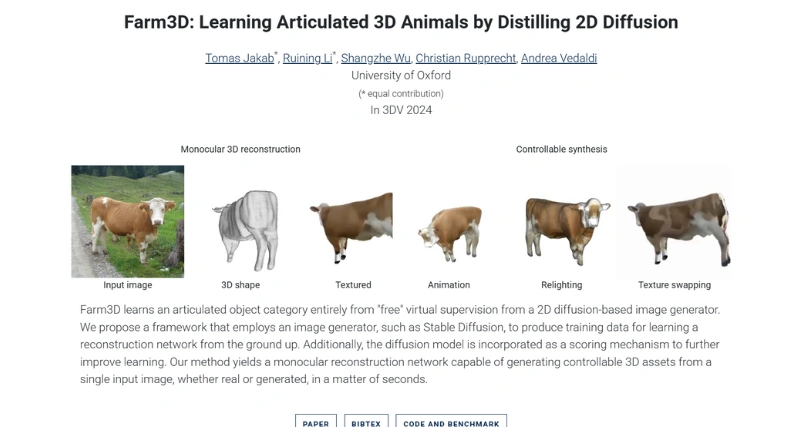Viewport: 800px width, 427px height.
Task: Click the PAPER button
Action: coord(316,421)
